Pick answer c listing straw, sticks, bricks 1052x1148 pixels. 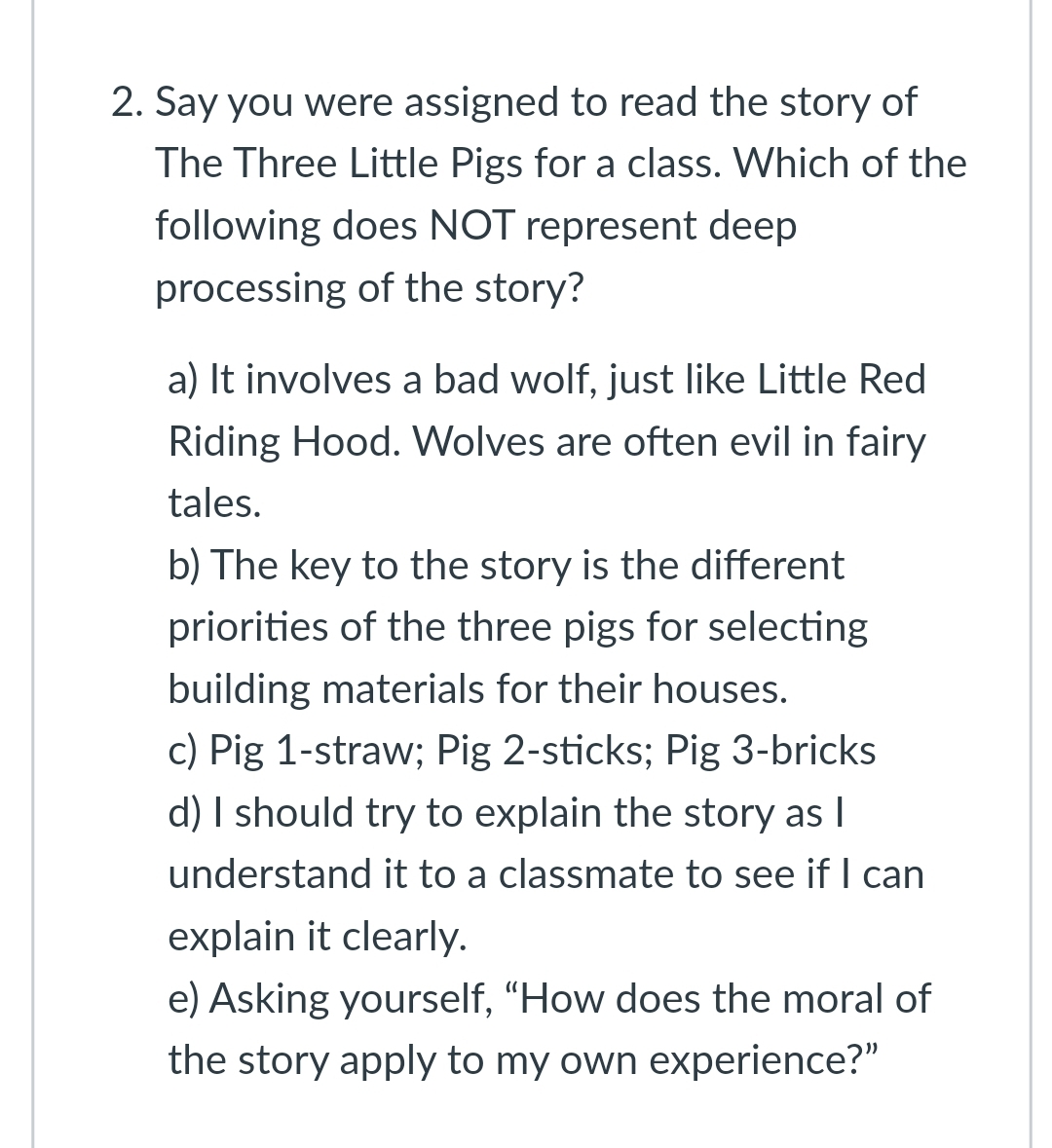click(x=522, y=750)
